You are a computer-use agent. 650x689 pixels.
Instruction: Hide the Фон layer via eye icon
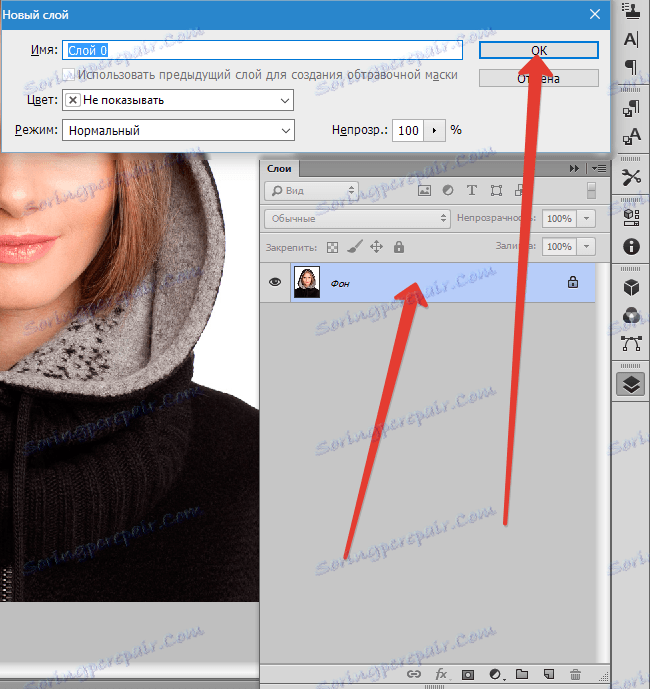click(x=275, y=282)
